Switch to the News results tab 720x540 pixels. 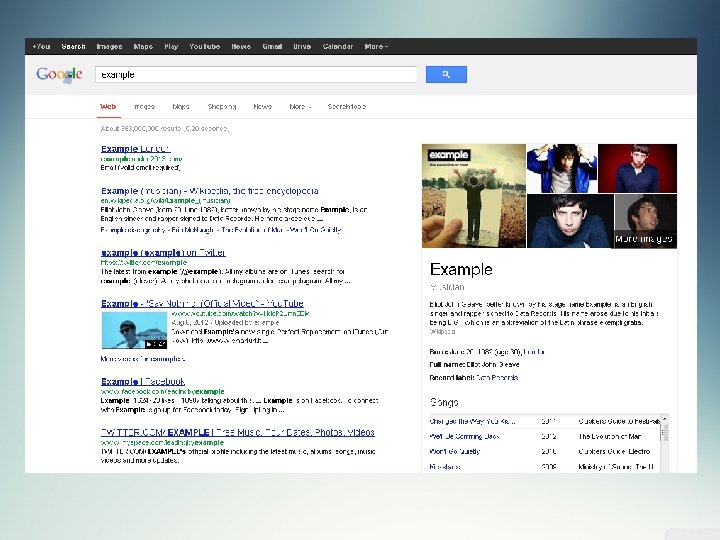tap(263, 107)
